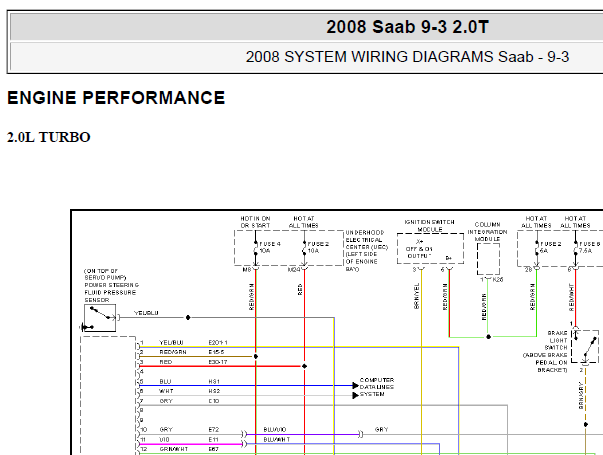Click 'HOT AT ALL TIMES' above Fuse 2 10A

303,222
